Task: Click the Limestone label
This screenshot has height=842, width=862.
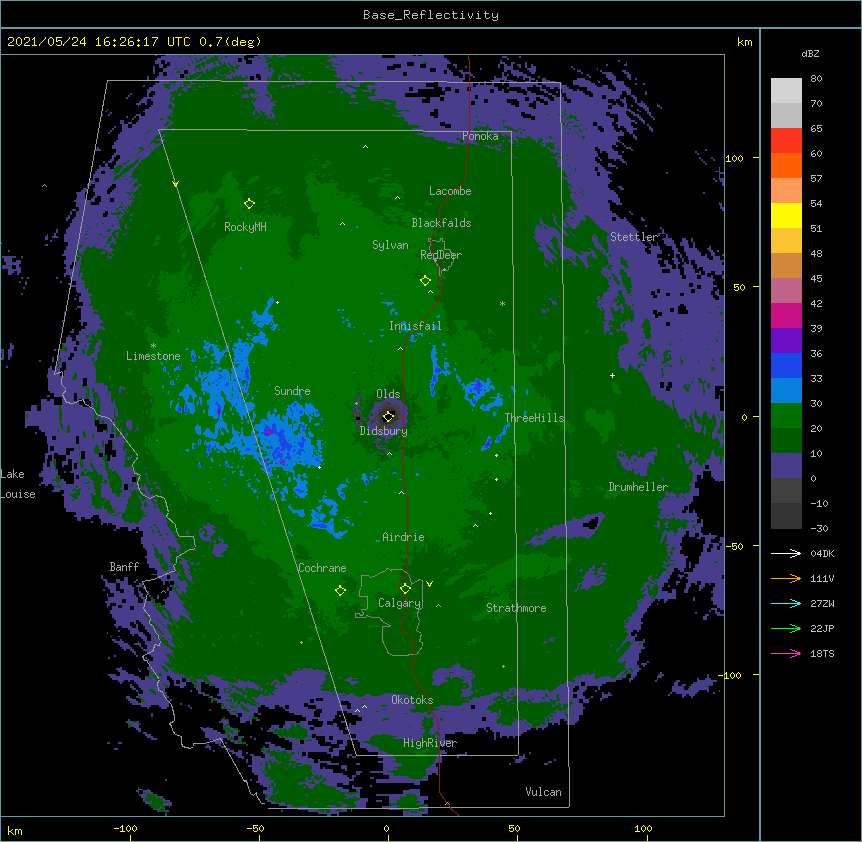Action: [153, 356]
